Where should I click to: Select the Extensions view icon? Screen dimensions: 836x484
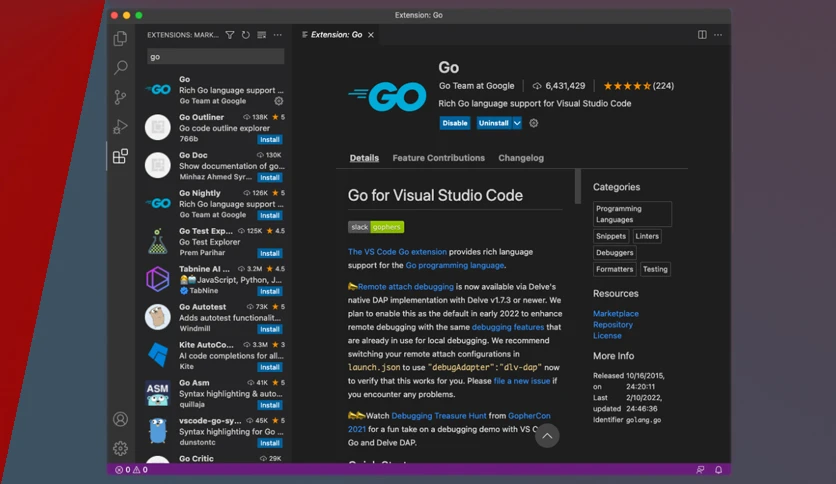[120, 156]
